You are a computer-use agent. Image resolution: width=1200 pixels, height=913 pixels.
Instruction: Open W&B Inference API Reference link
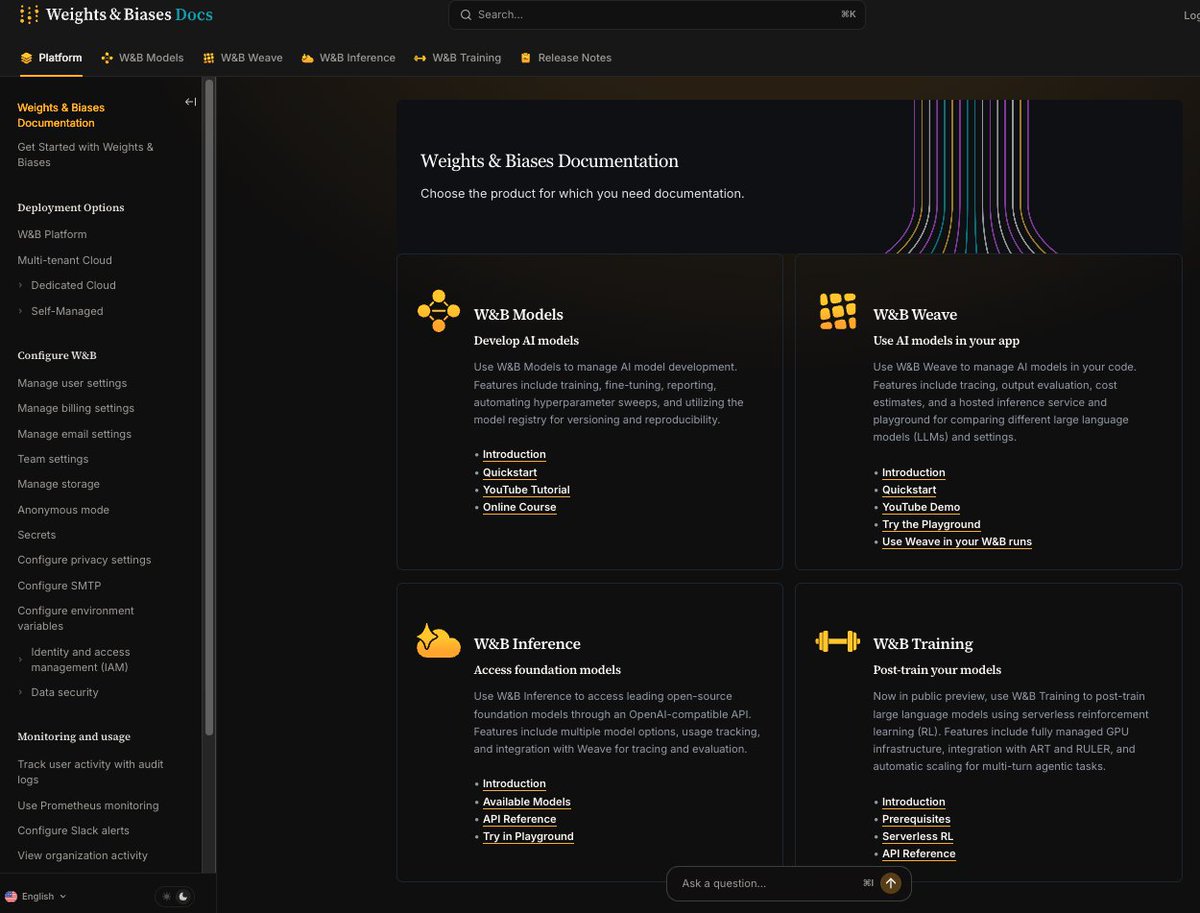(x=520, y=819)
